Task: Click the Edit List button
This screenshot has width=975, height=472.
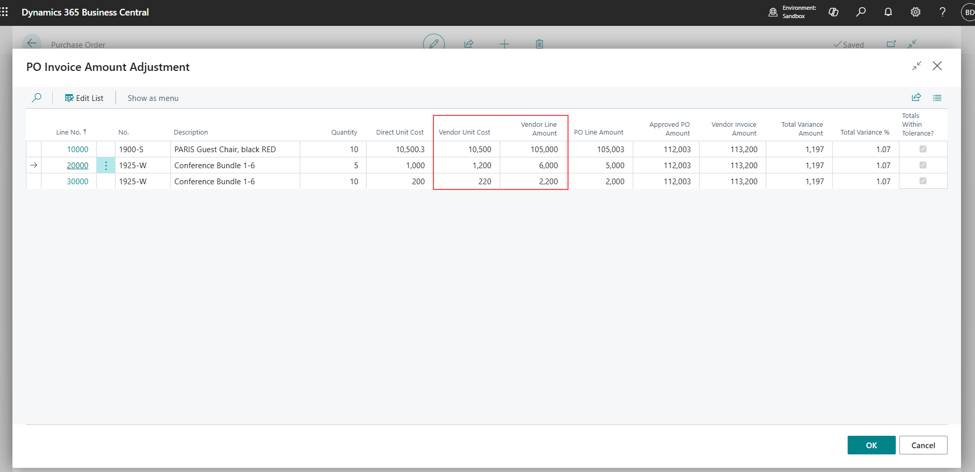Action: (84, 98)
